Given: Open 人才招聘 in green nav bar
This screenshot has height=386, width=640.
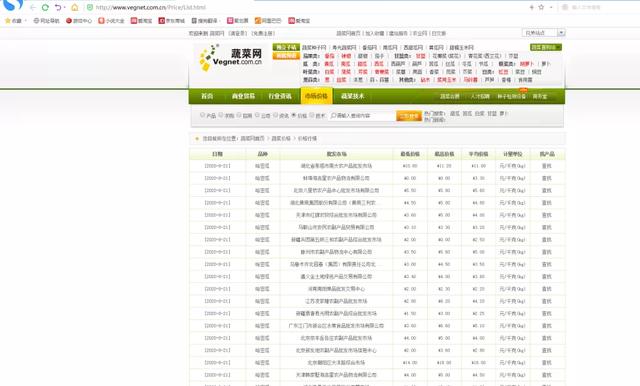Looking at the screenshot, I should tap(480, 96).
